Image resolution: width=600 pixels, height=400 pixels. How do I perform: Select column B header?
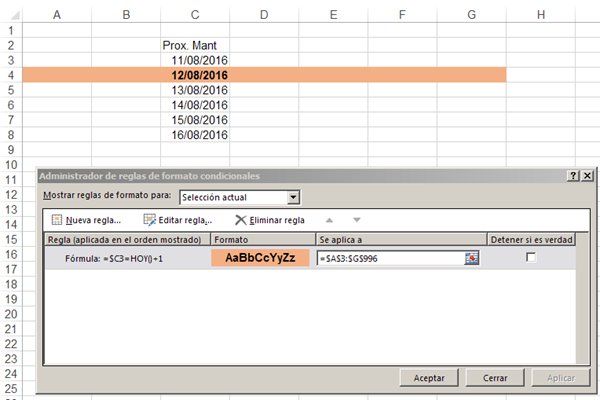tap(126, 15)
